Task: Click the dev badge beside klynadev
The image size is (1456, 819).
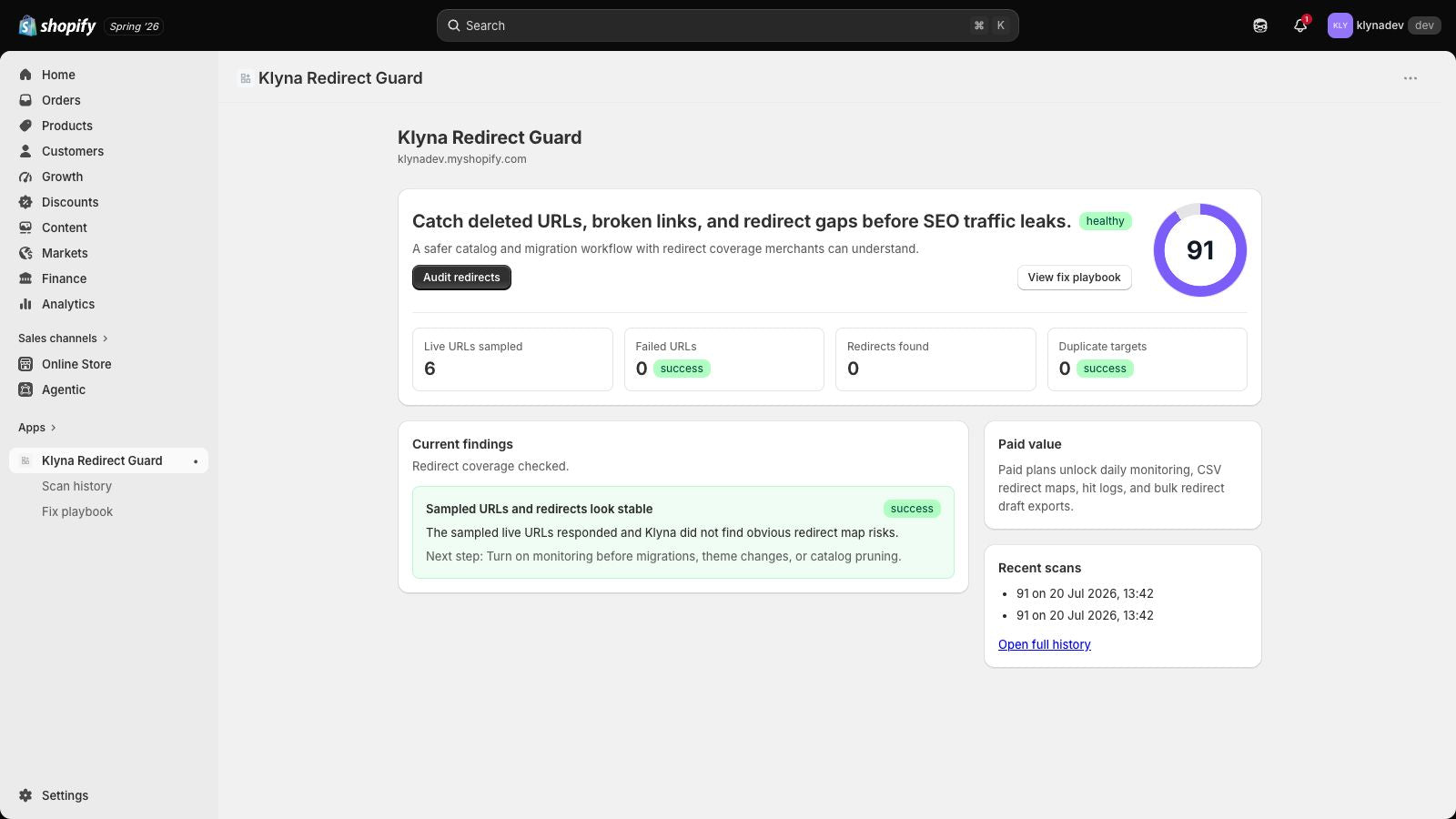Action: point(1424,25)
